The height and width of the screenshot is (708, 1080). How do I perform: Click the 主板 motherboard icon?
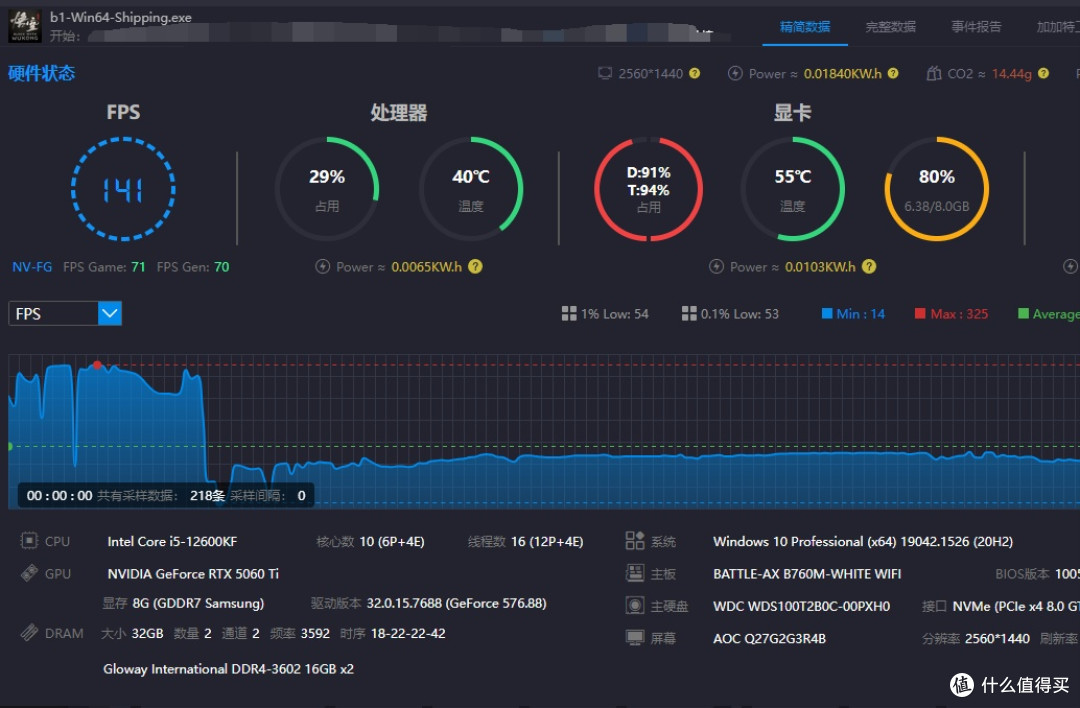tap(634, 573)
